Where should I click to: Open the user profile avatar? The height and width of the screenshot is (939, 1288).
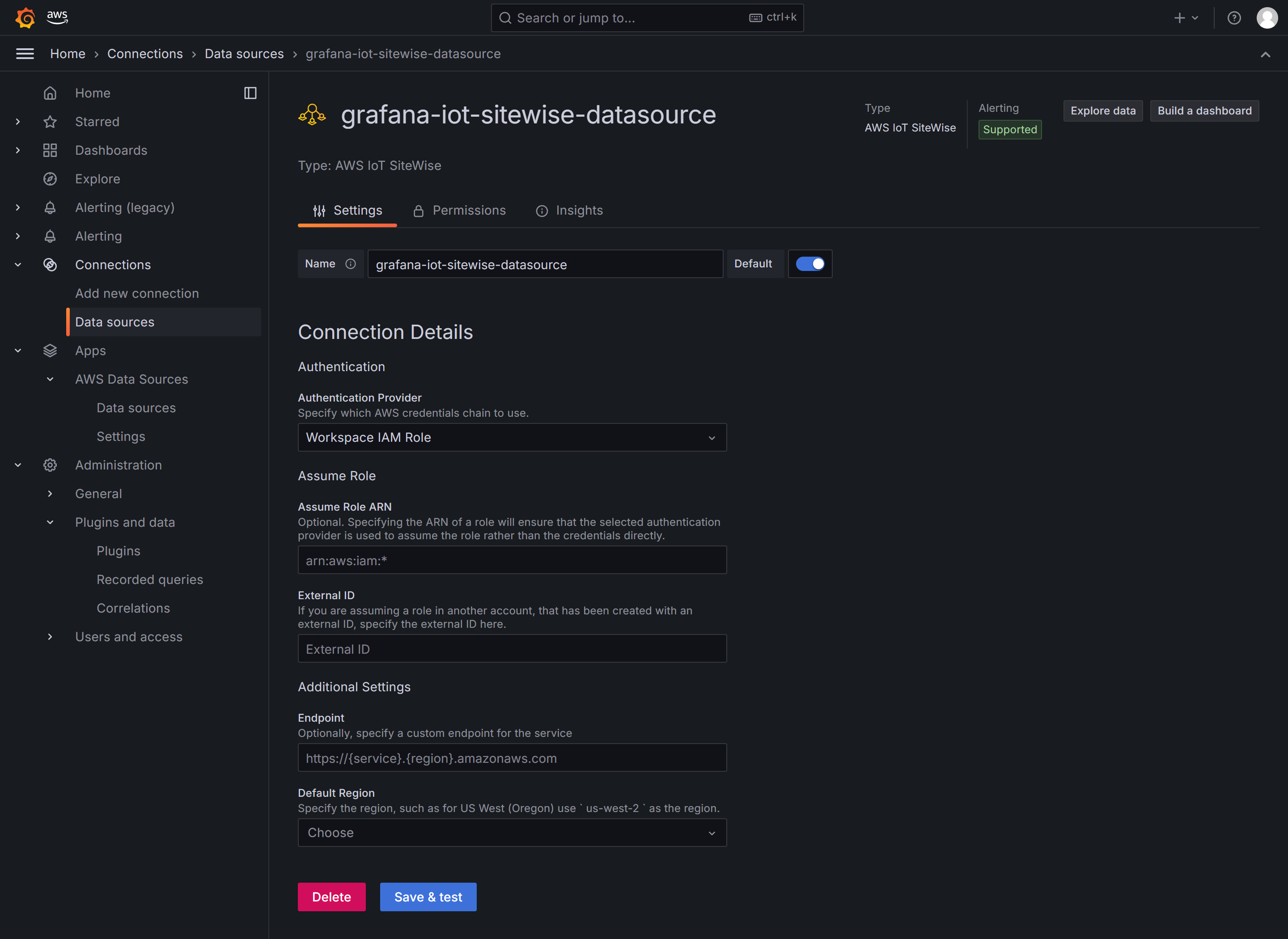(x=1267, y=17)
